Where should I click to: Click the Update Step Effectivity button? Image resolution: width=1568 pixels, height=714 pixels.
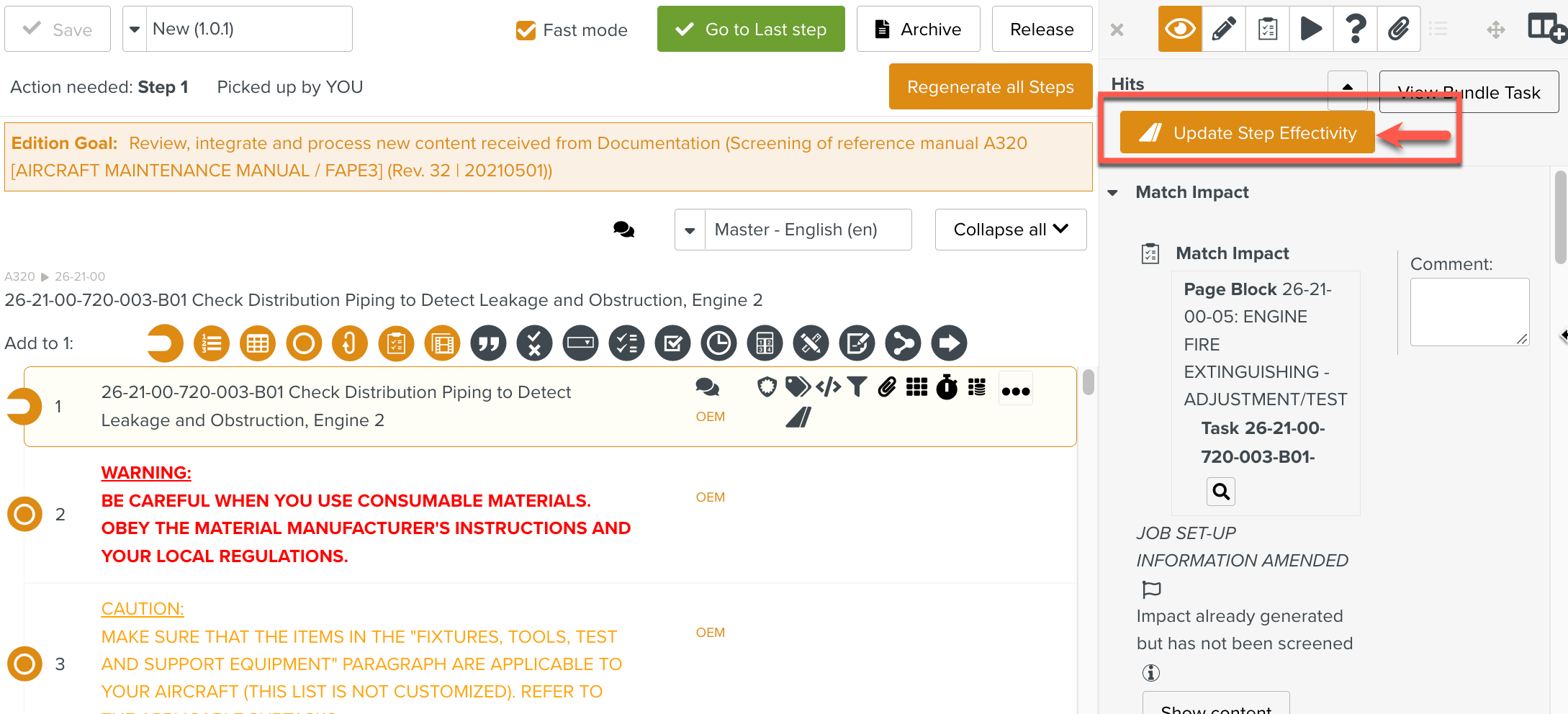coord(1247,132)
